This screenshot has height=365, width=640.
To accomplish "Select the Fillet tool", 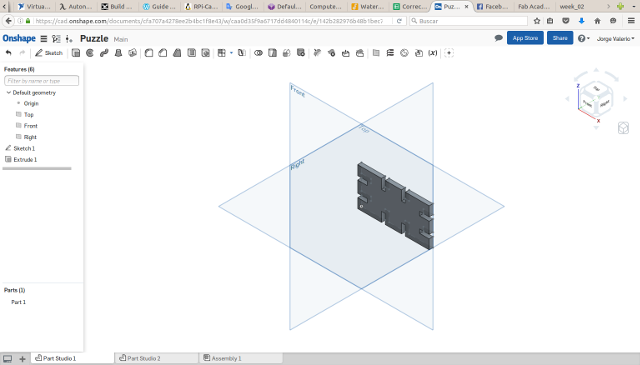I will click(149, 53).
